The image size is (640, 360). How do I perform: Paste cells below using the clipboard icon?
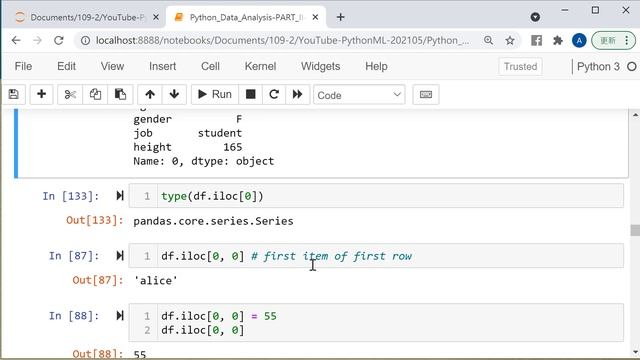pos(120,95)
